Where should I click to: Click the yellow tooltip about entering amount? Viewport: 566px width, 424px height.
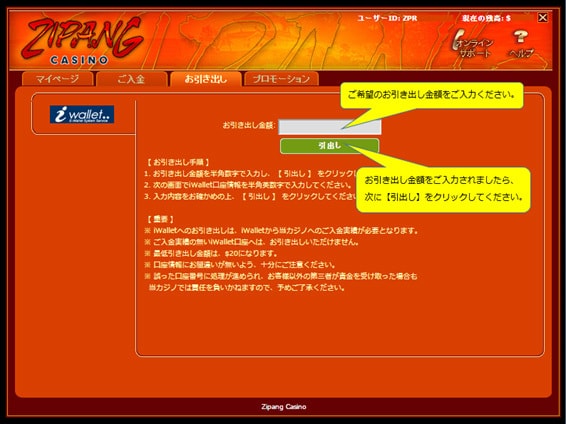pyautogui.click(x=432, y=95)
